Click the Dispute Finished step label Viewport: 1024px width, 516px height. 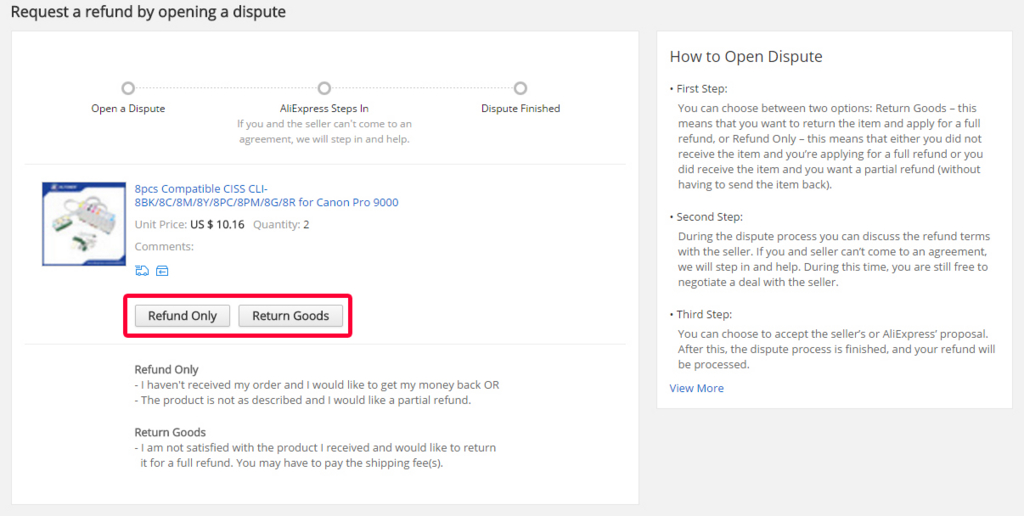click(x=520, y=108)
